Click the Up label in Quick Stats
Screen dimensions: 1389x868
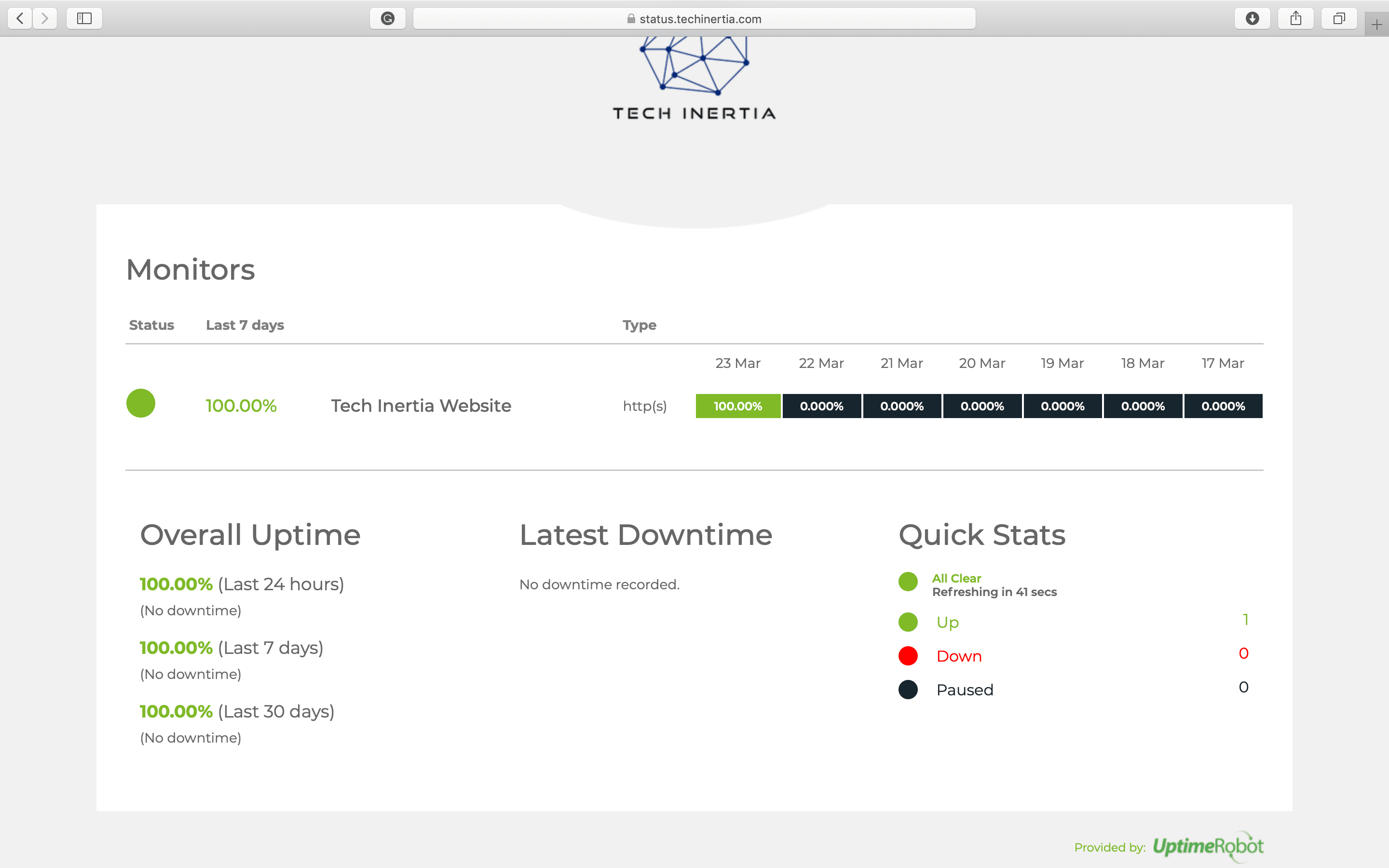(x=948, y=623)
